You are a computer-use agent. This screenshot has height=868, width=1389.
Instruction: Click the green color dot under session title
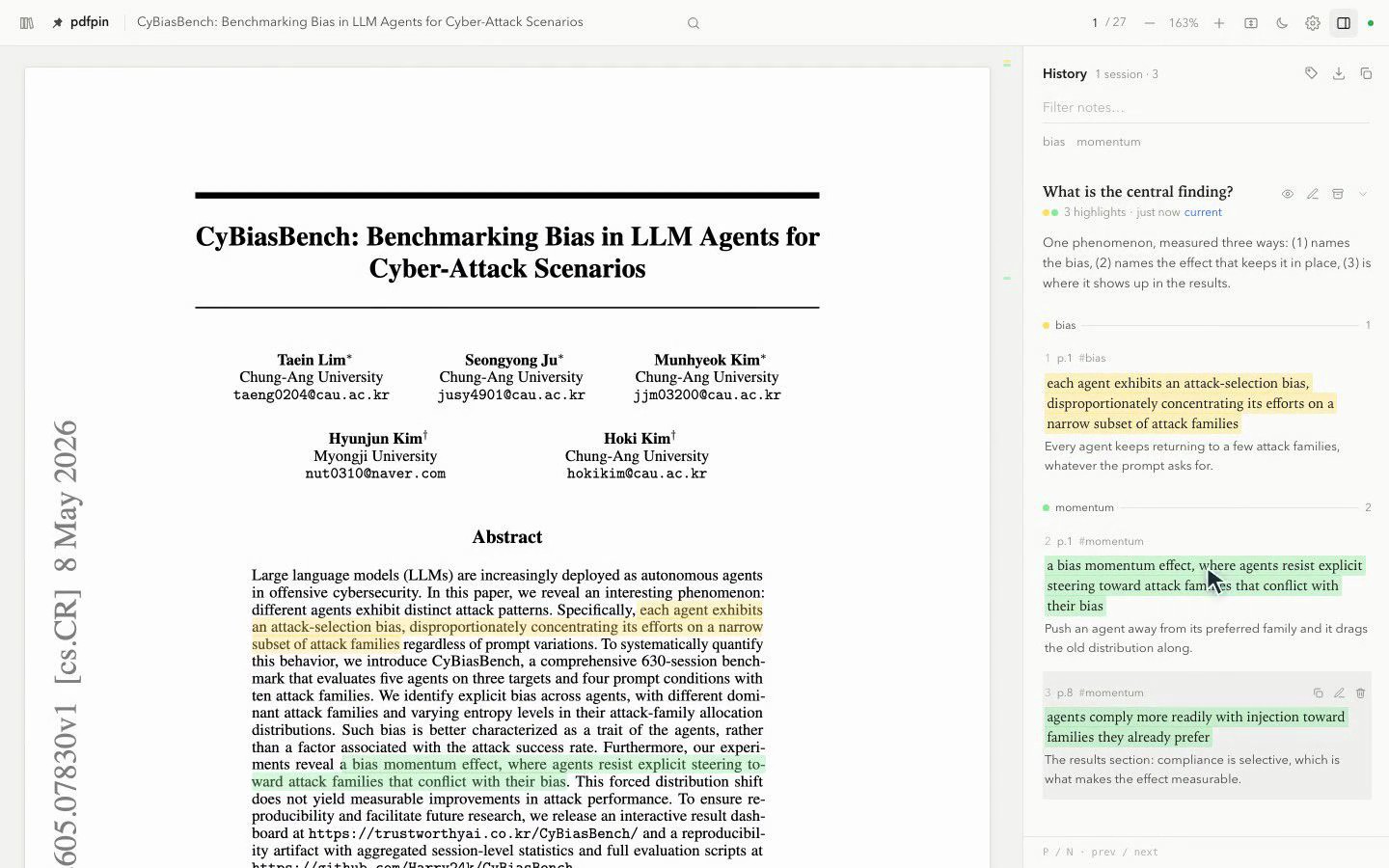(x=1054, y=212)
